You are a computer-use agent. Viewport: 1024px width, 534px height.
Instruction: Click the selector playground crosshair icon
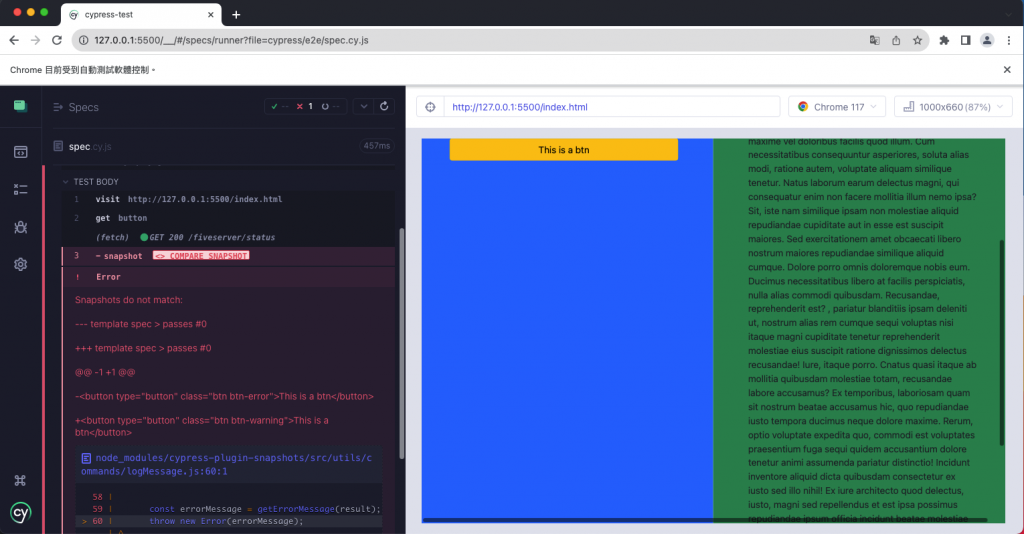430,107
